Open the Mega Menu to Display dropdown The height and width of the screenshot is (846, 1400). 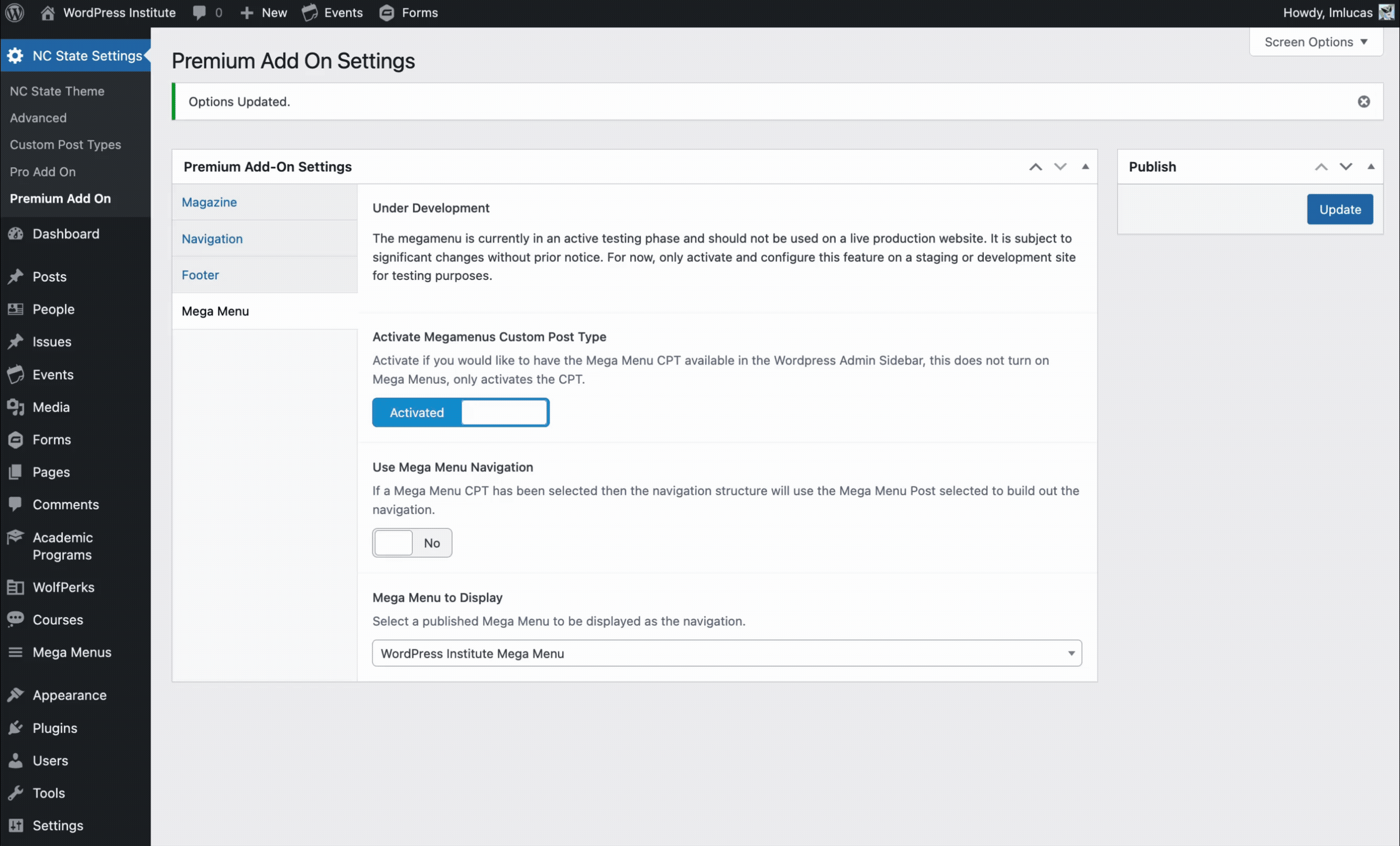(x=726, y=653)
